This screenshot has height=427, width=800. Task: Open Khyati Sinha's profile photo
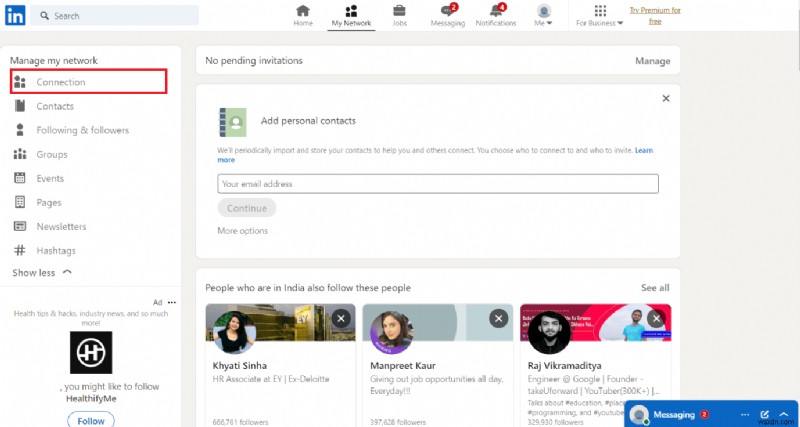click(235, 333)
